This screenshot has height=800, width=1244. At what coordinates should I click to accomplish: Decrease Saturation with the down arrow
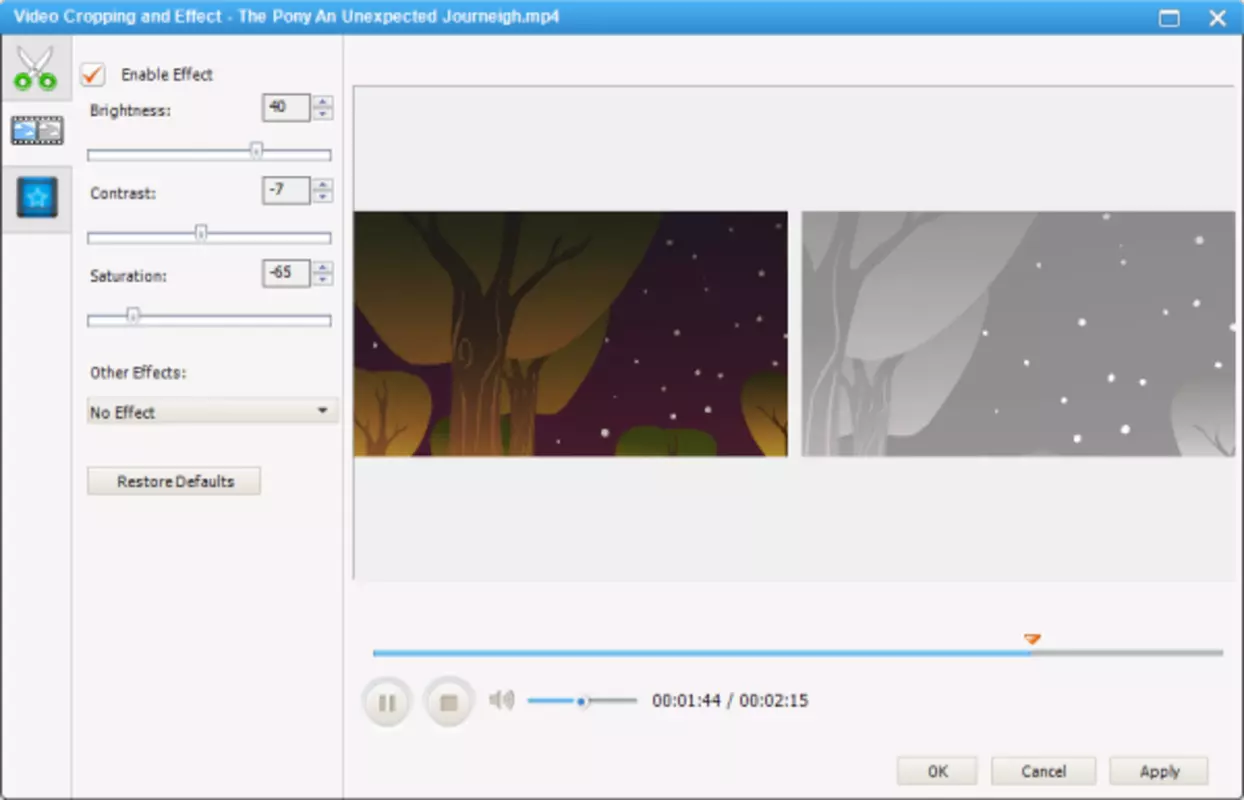tap(322, 279)
